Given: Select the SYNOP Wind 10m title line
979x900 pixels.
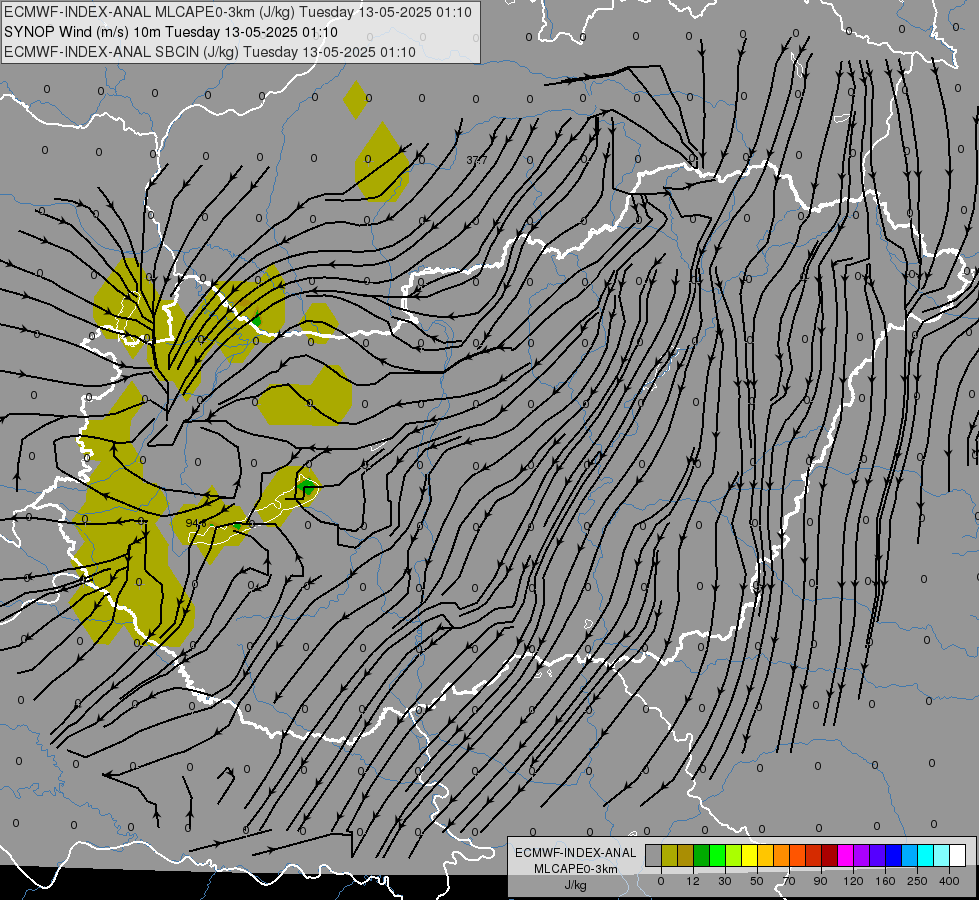Looking at the screenshot, I should click(x=170, y=32).
